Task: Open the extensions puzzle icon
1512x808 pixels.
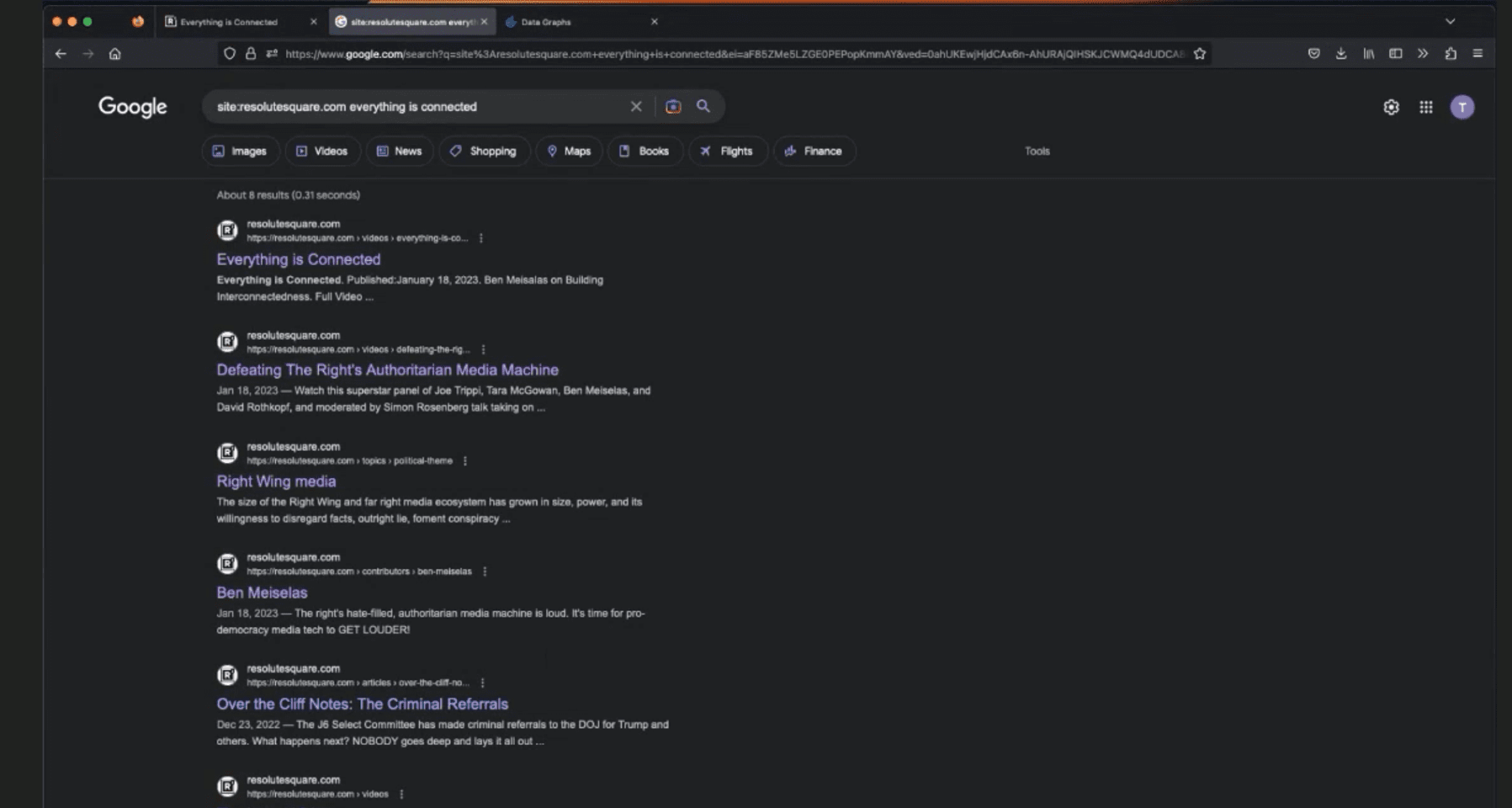Action: [x=1451, y=54]
